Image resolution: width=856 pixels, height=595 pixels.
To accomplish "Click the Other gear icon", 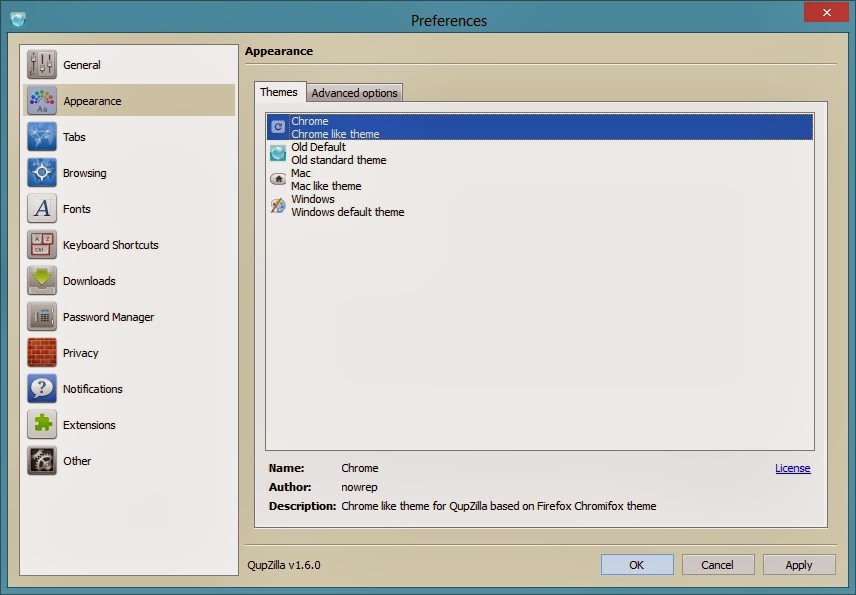I will point(41,461).
